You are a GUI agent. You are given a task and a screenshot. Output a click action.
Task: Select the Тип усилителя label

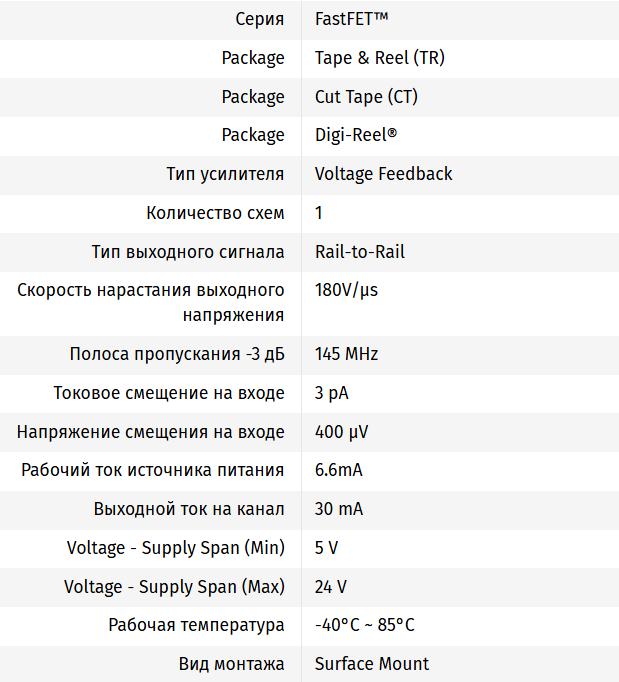225,174
